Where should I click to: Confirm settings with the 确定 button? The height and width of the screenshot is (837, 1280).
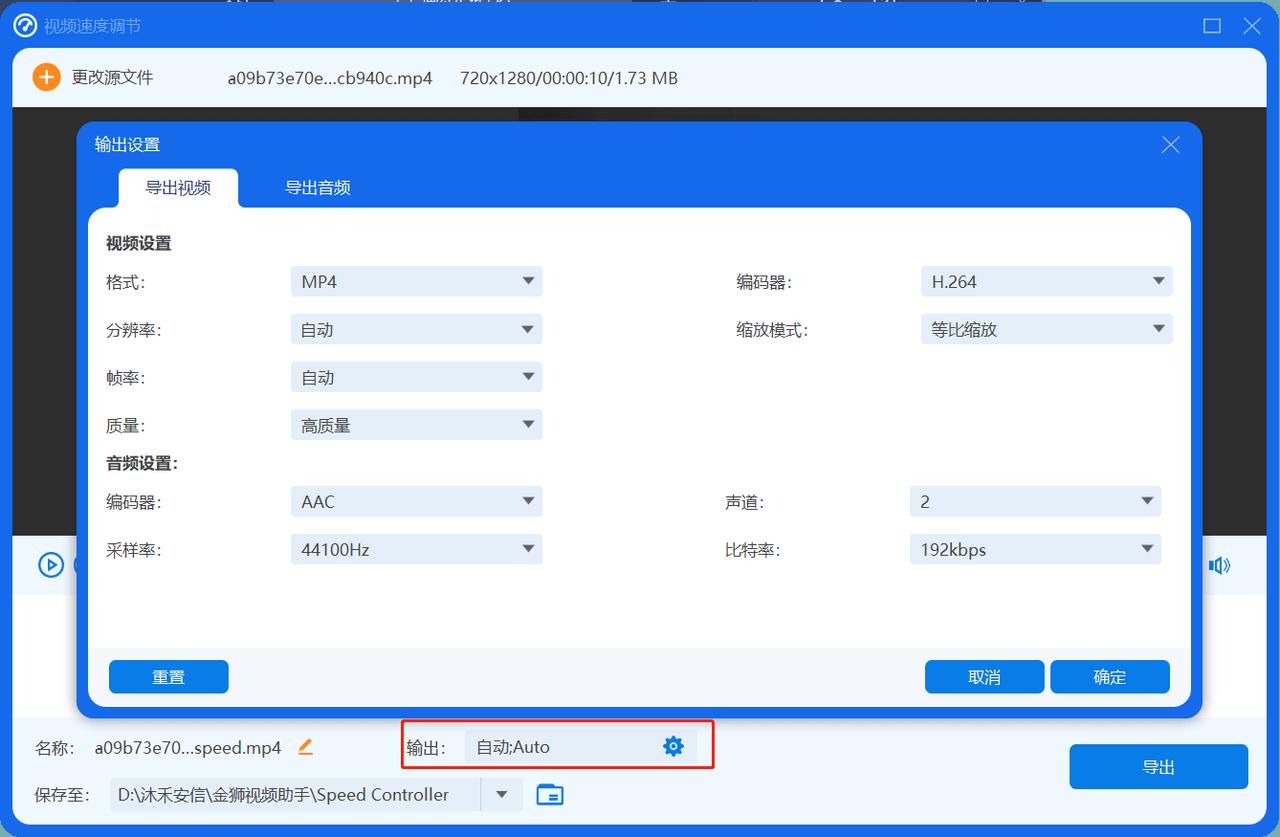(x=1109, y=676)
